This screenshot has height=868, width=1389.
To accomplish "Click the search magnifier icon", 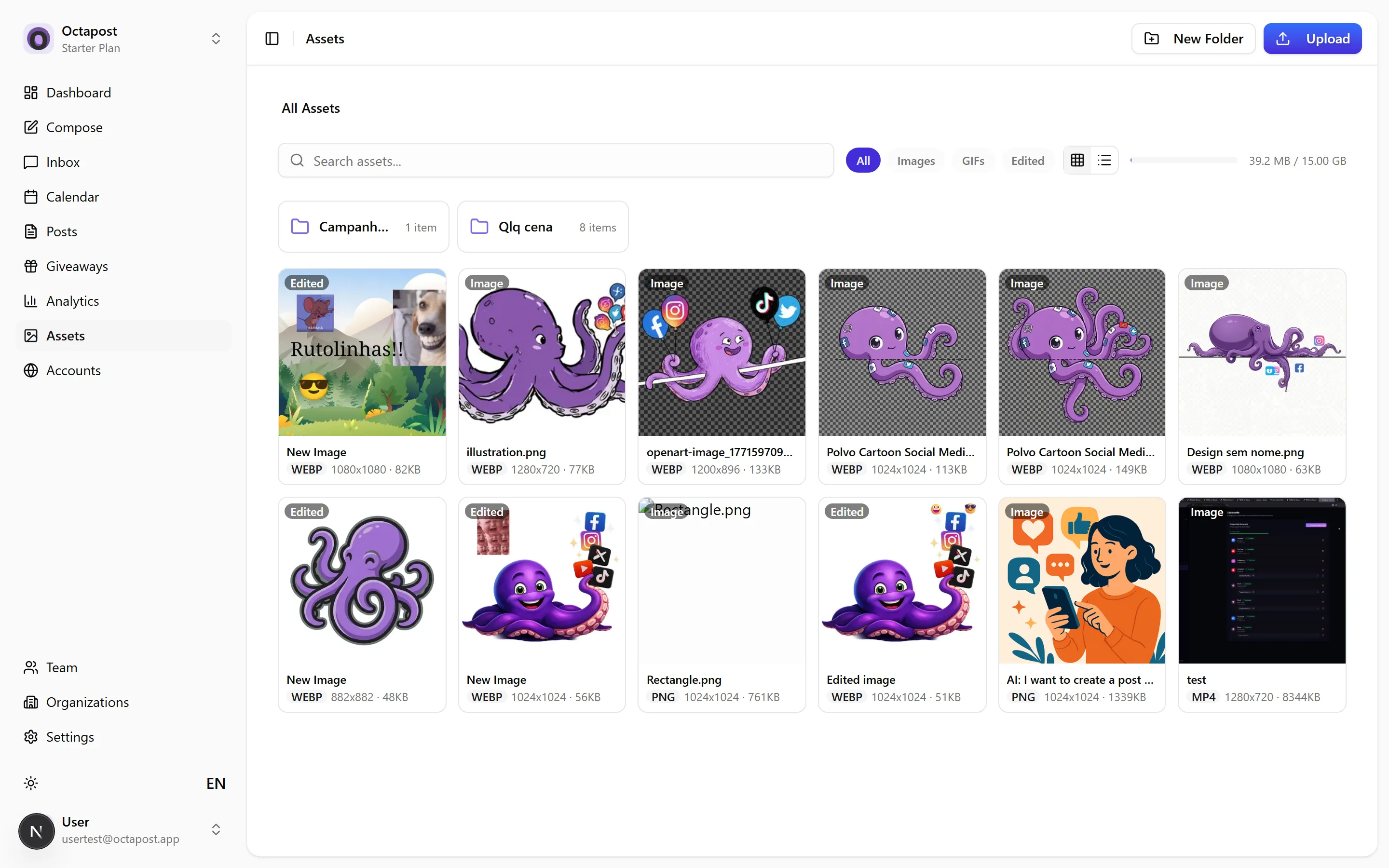I will (297, 160).
